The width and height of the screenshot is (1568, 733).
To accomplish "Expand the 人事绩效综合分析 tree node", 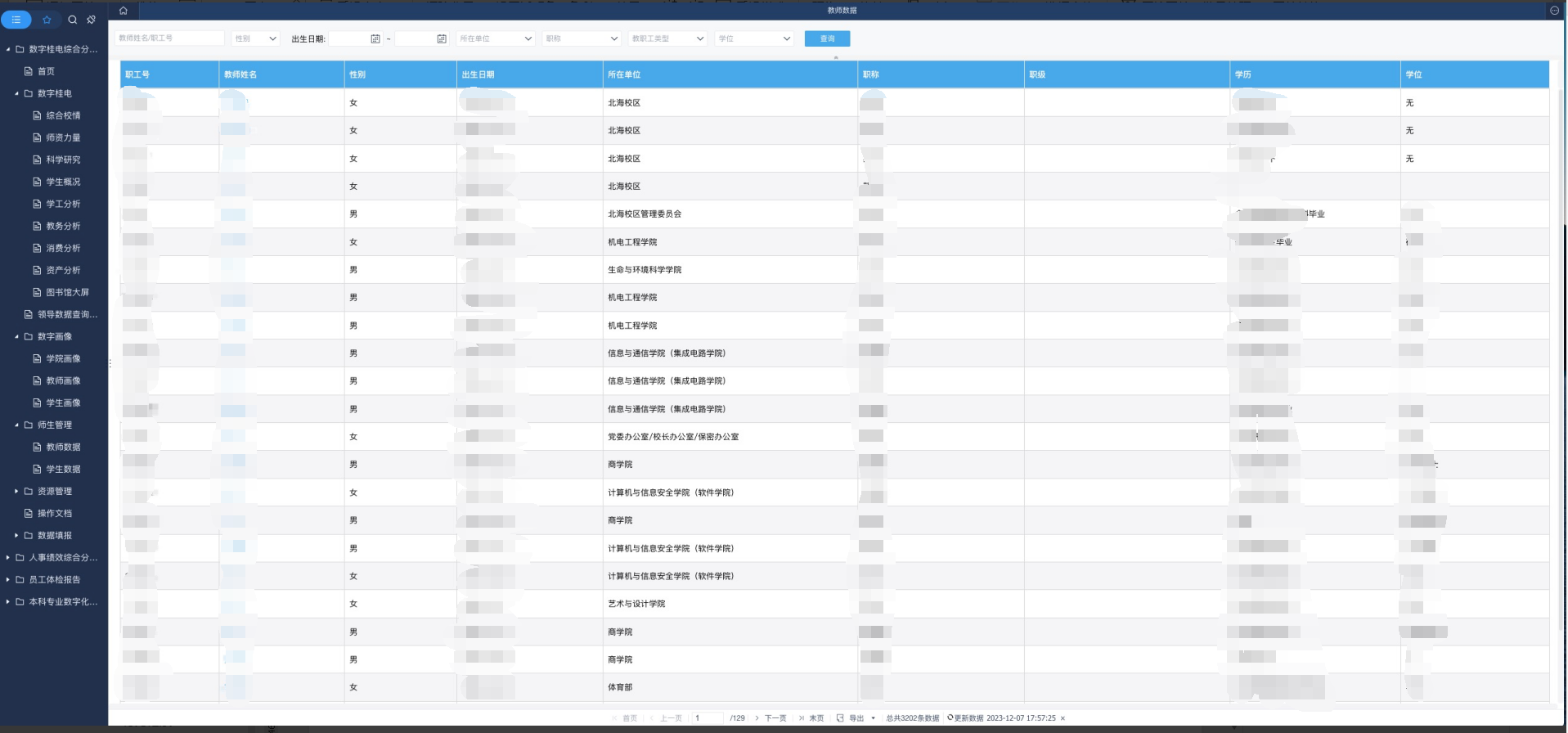I will (x=8, y=557).
